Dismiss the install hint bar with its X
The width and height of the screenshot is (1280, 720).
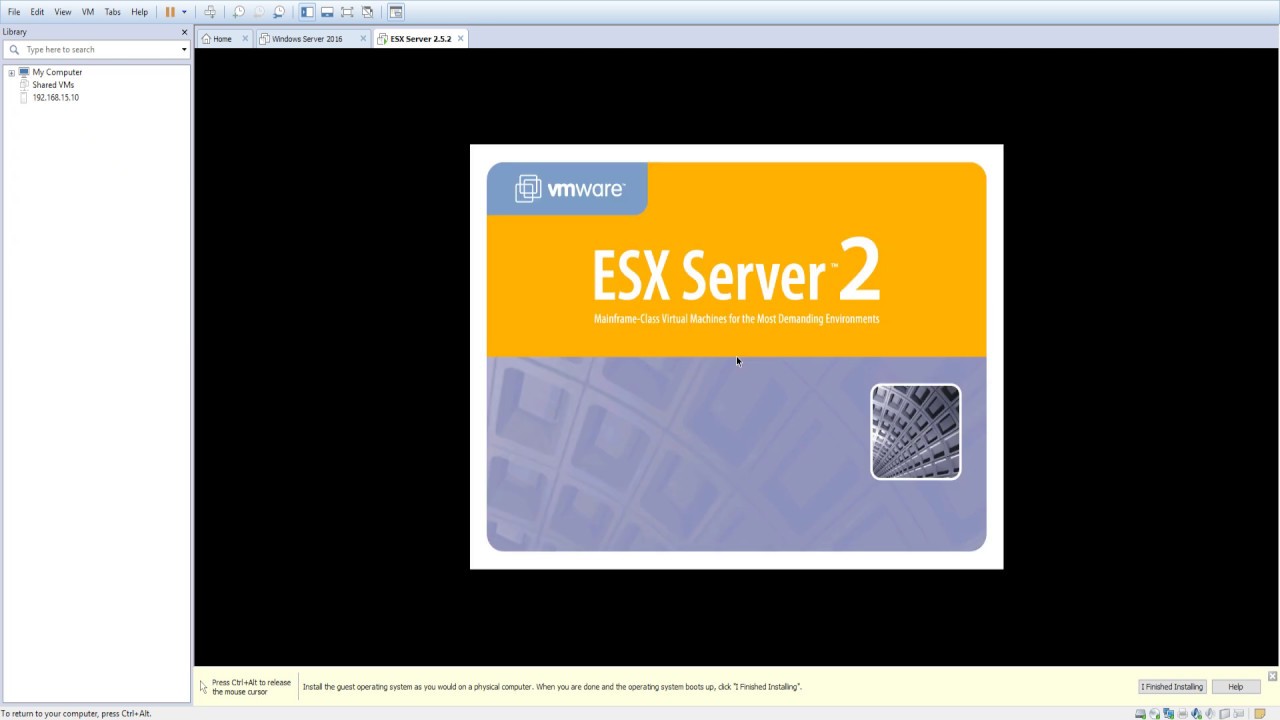tap(1272, 676)
